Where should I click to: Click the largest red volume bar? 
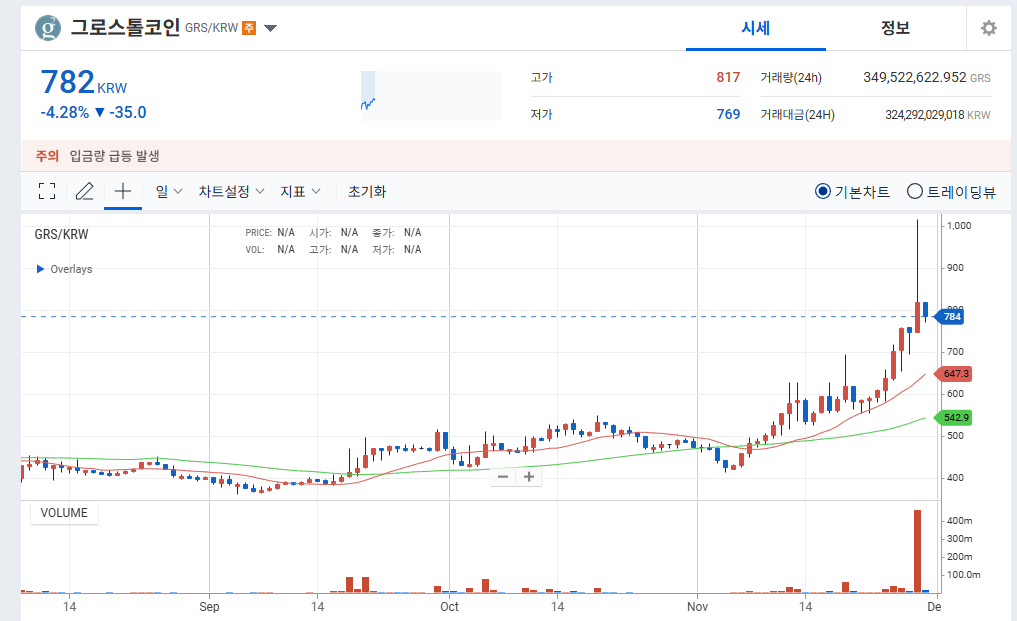pyautogui.click(x=917, y=551)
